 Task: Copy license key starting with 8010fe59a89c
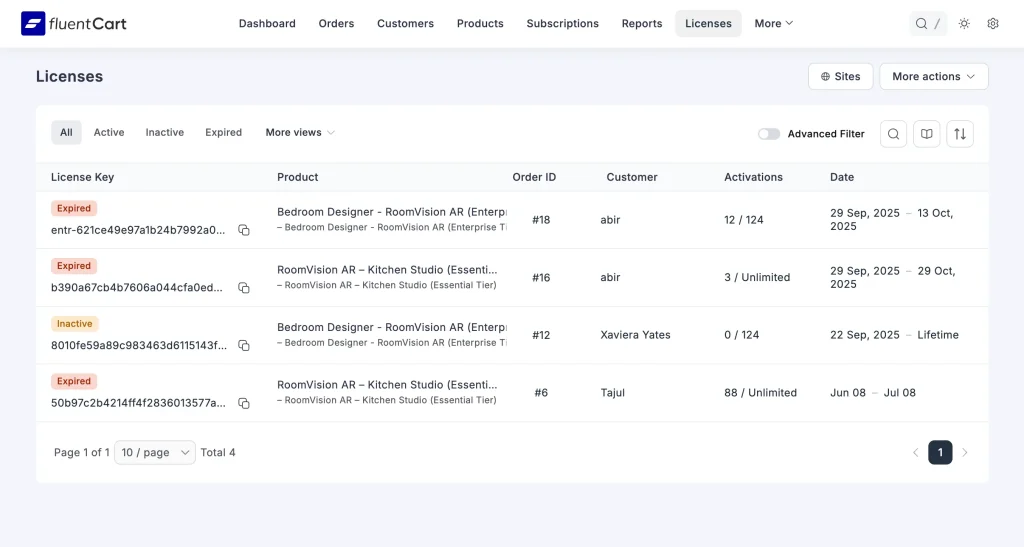coord(244,345)
